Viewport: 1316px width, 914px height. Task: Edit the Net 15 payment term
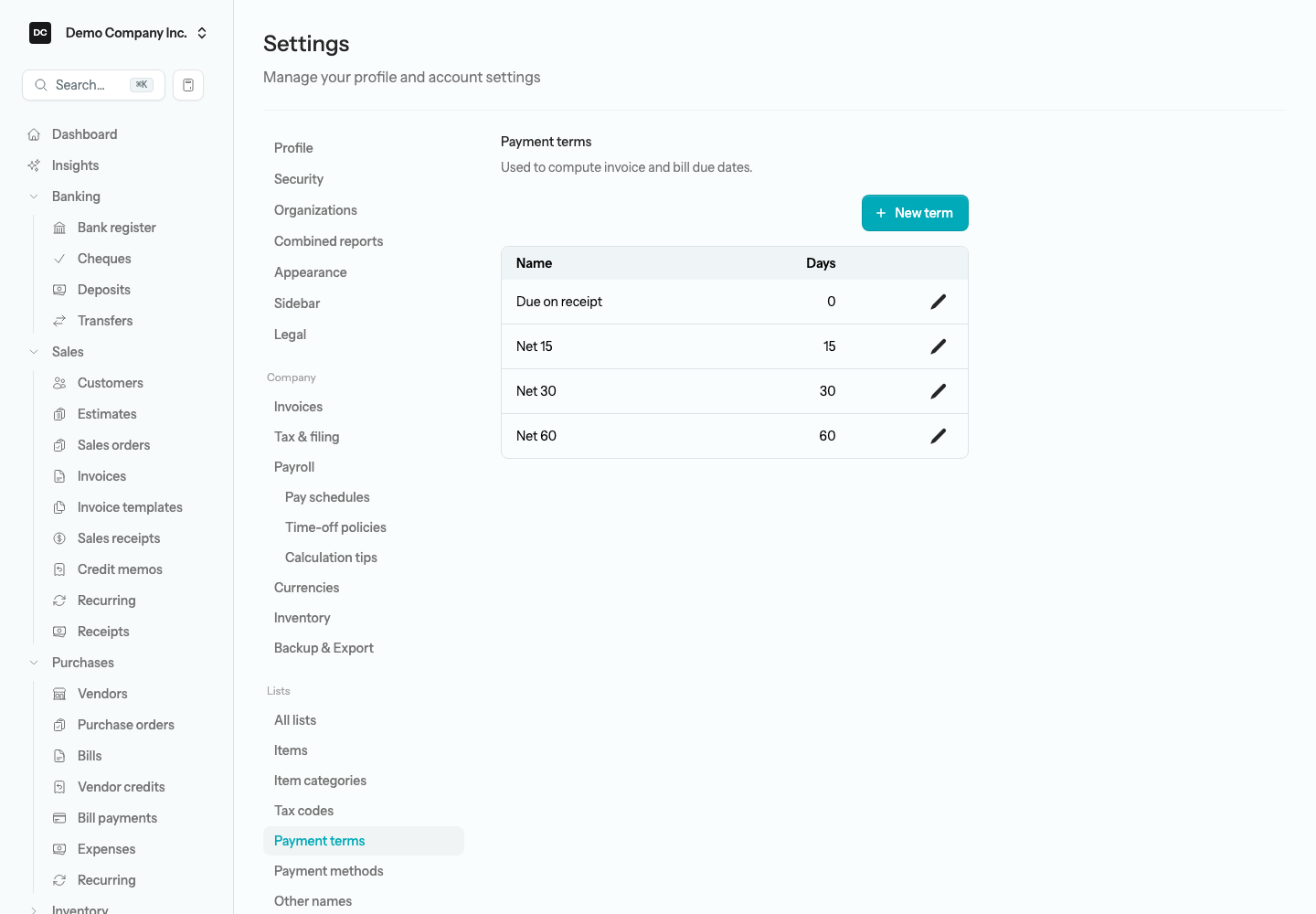pos(939,346)
